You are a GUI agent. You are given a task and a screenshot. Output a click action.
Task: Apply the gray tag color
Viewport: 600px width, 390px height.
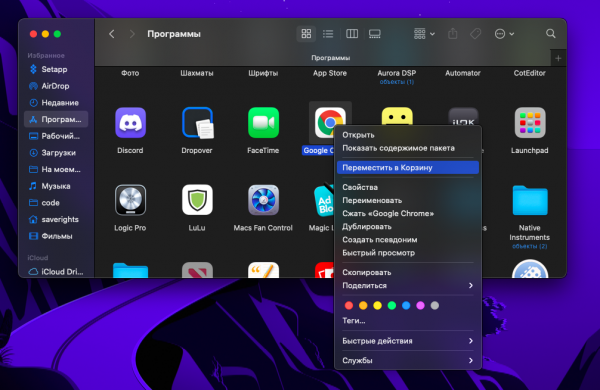[435, 305]
